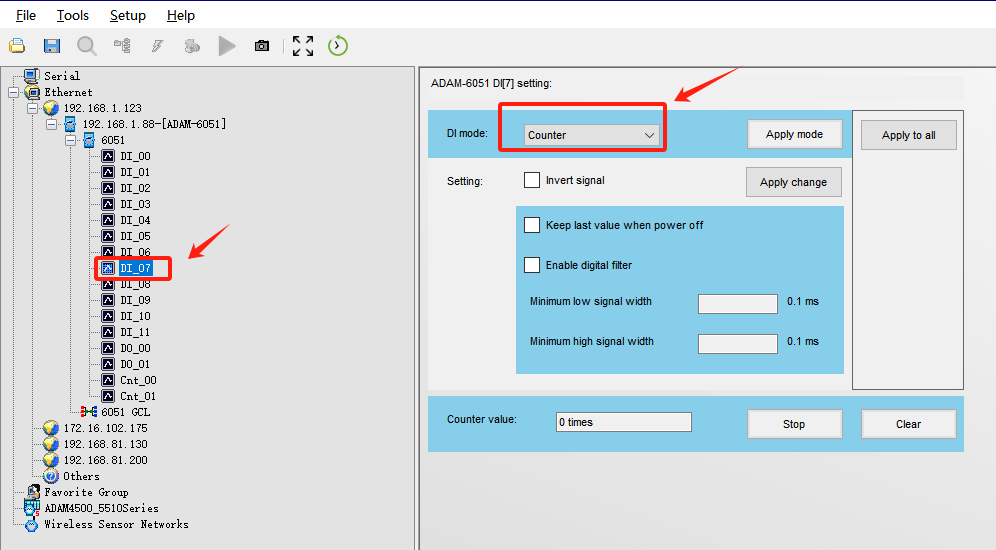Click the Apply mode button
Viewport: 996px width, 550px height.
pyautogui.click(x=794, y=134)
